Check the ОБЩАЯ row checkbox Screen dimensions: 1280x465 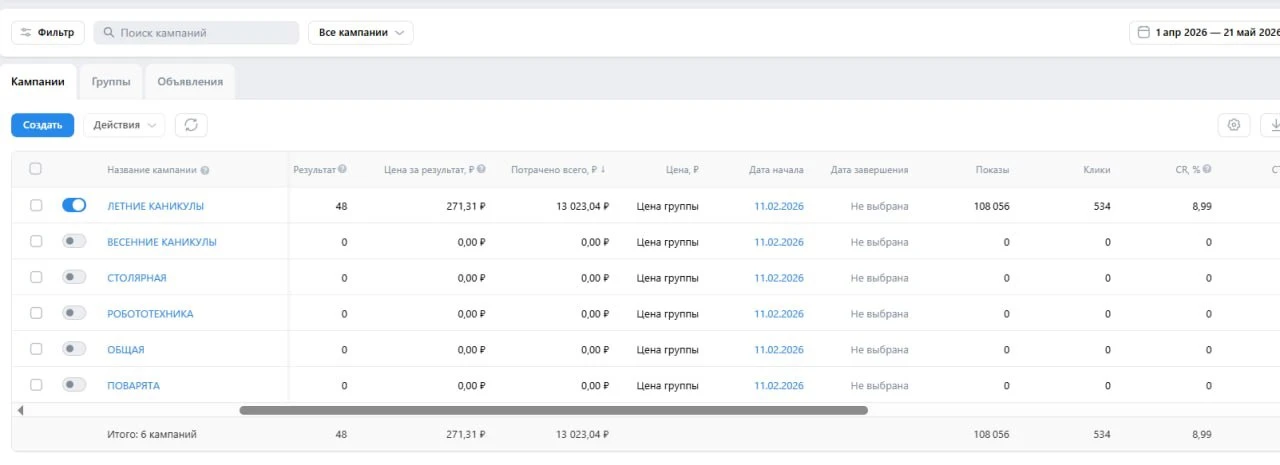click(36, 349)
